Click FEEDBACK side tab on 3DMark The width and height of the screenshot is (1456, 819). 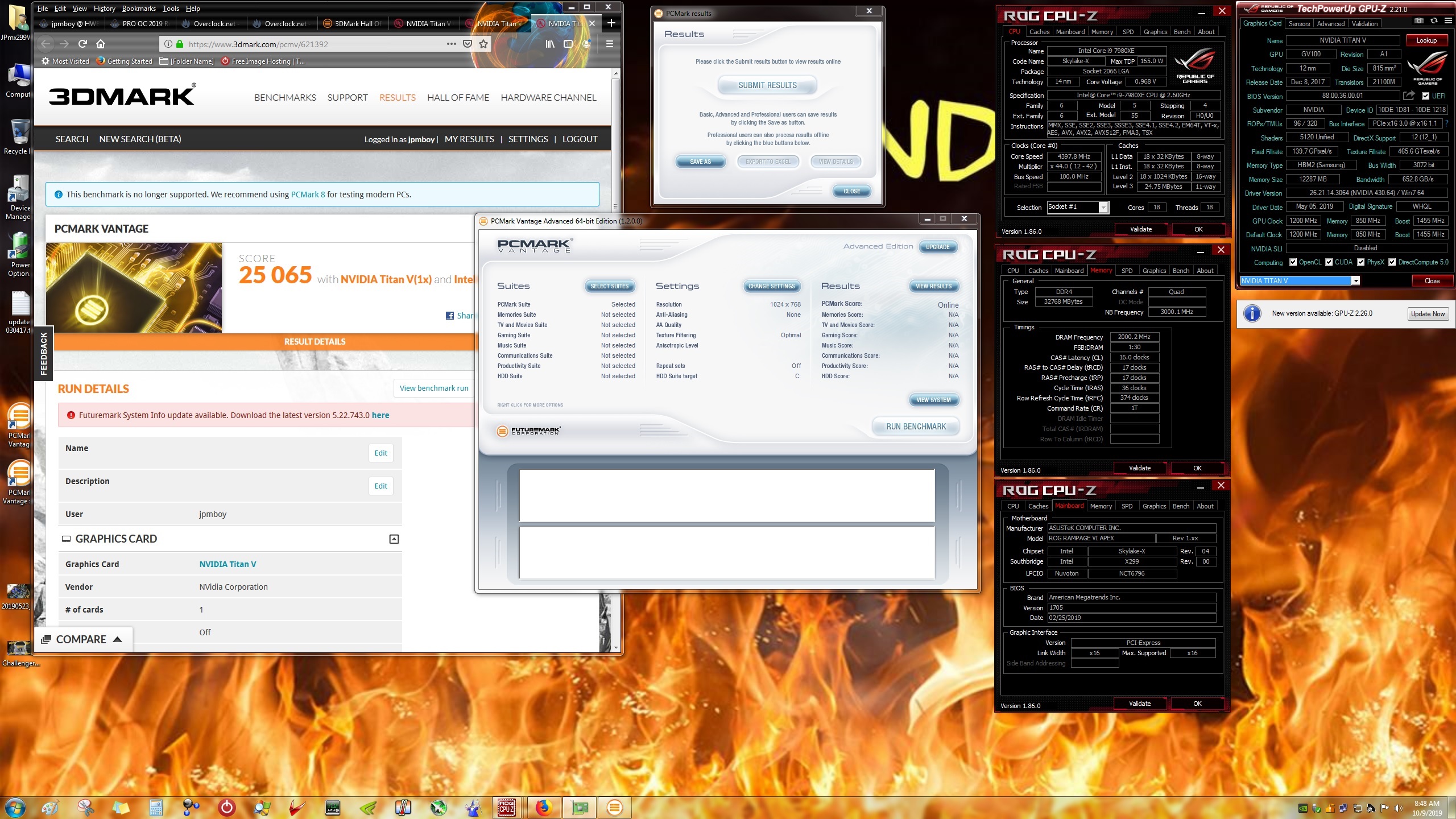click(44, 353)
